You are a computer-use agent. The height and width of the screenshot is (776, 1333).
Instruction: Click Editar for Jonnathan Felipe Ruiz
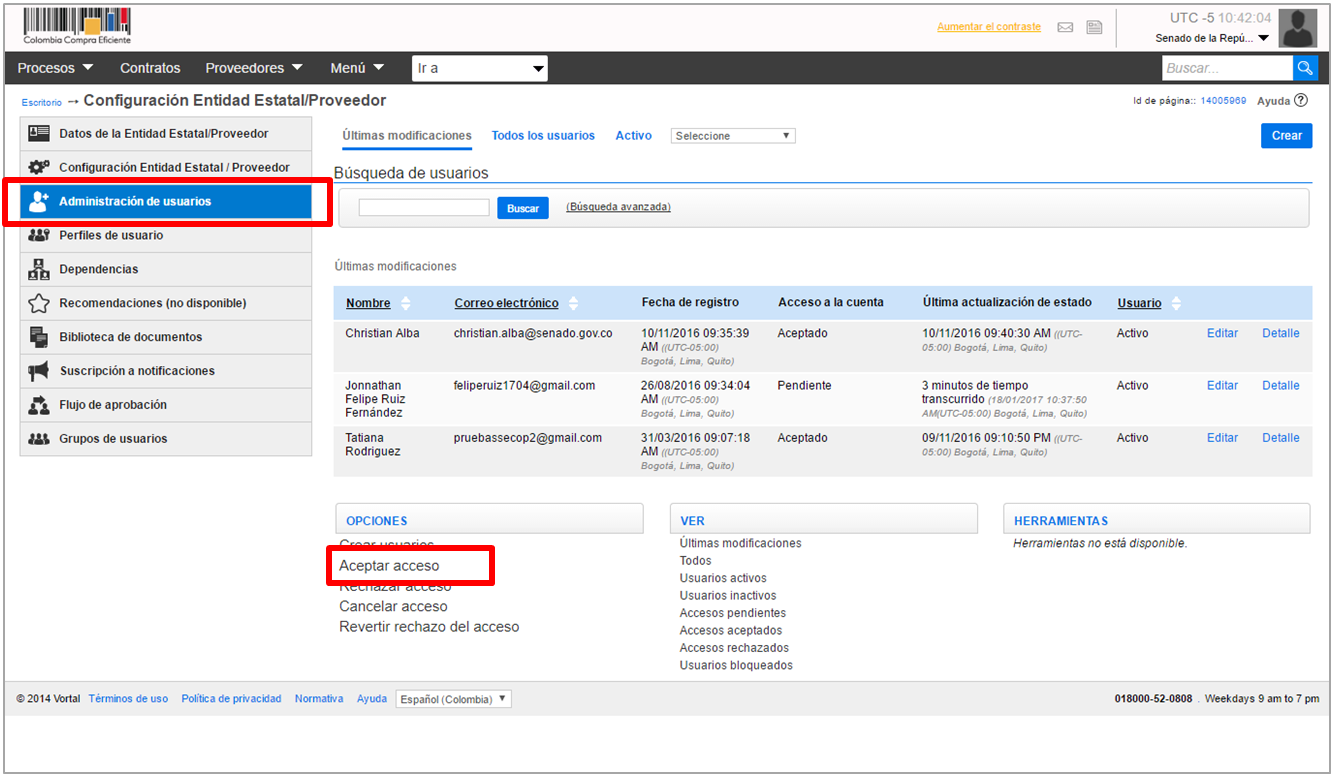point(1222,385)
